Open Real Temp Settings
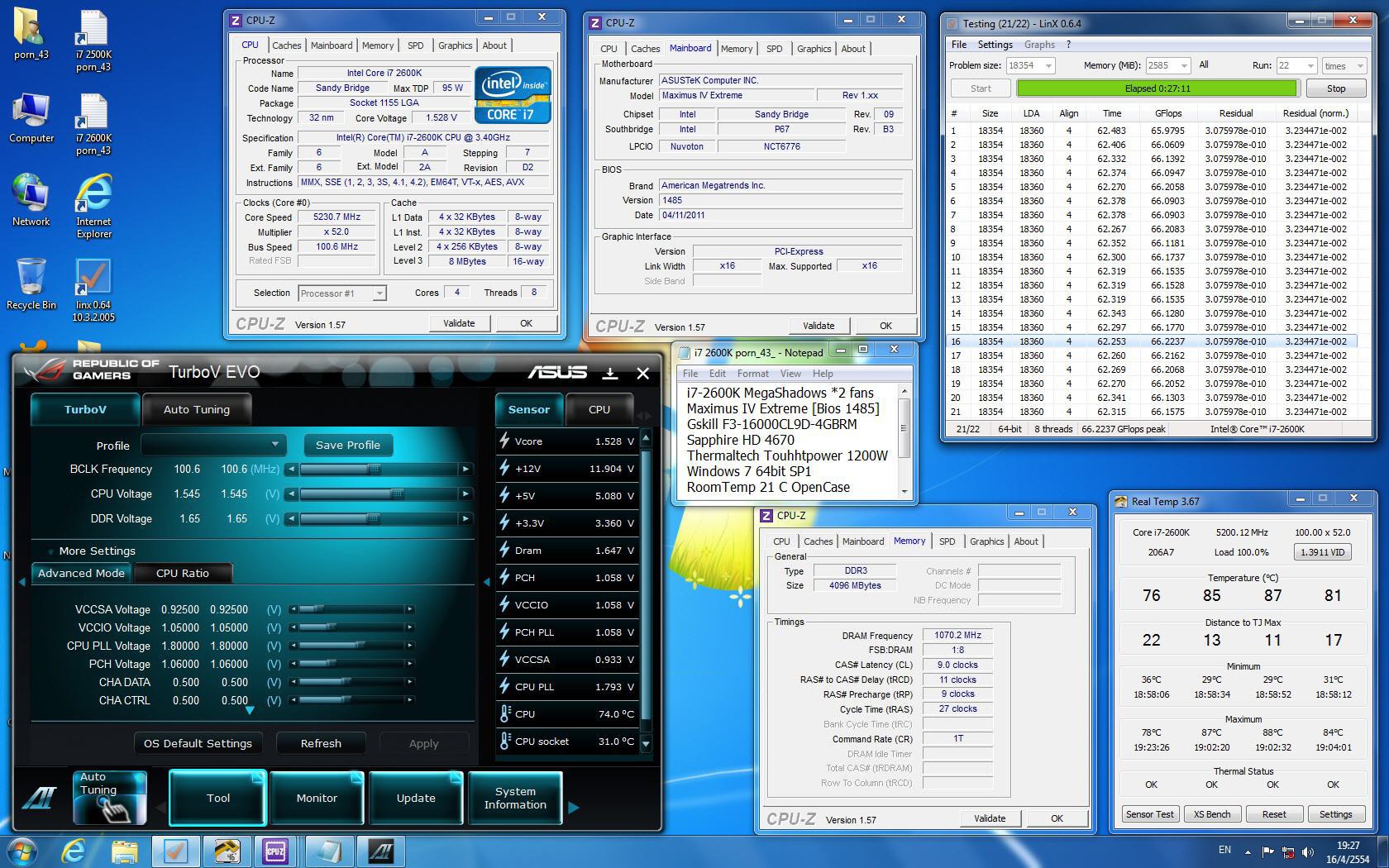The image size is (1389, 868). coord(1335,814)
